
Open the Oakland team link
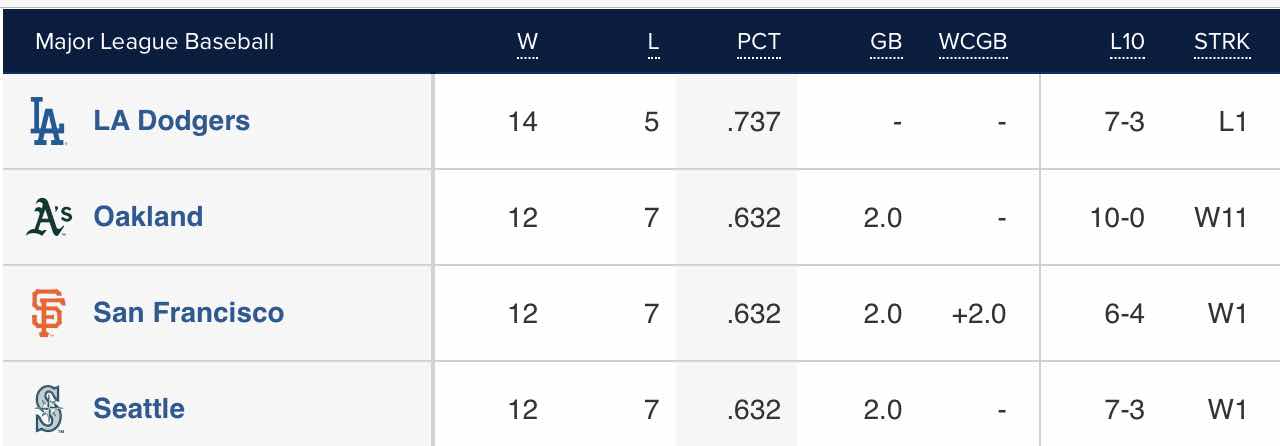click(x=148, y=217)
